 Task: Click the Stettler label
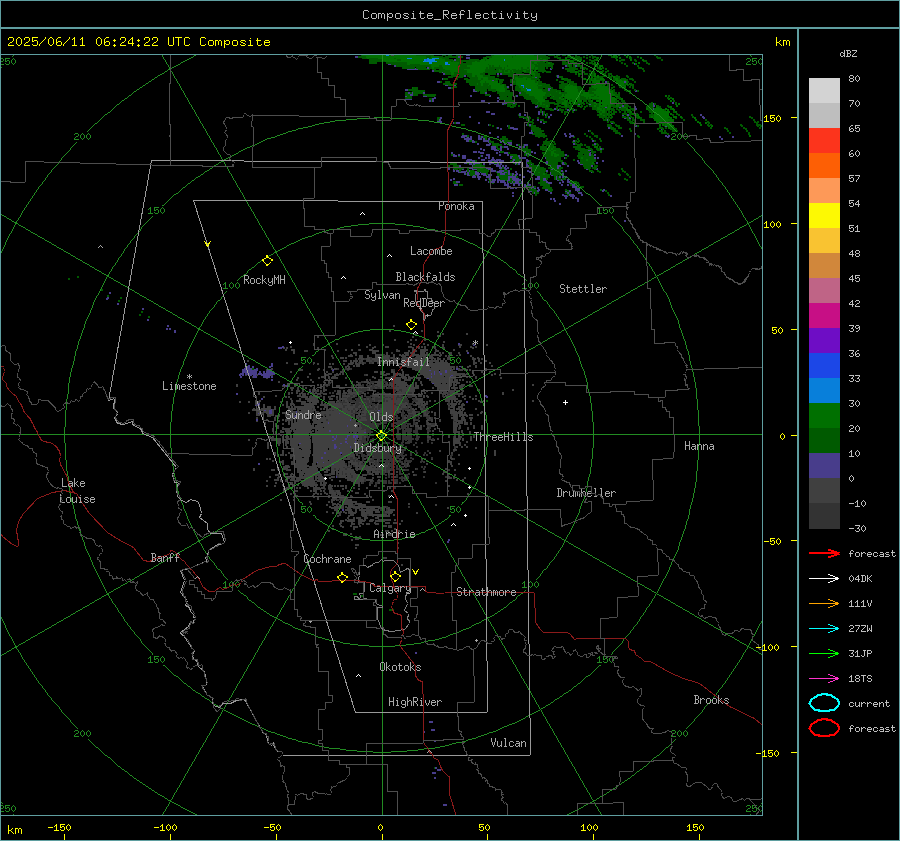(583, 289)
